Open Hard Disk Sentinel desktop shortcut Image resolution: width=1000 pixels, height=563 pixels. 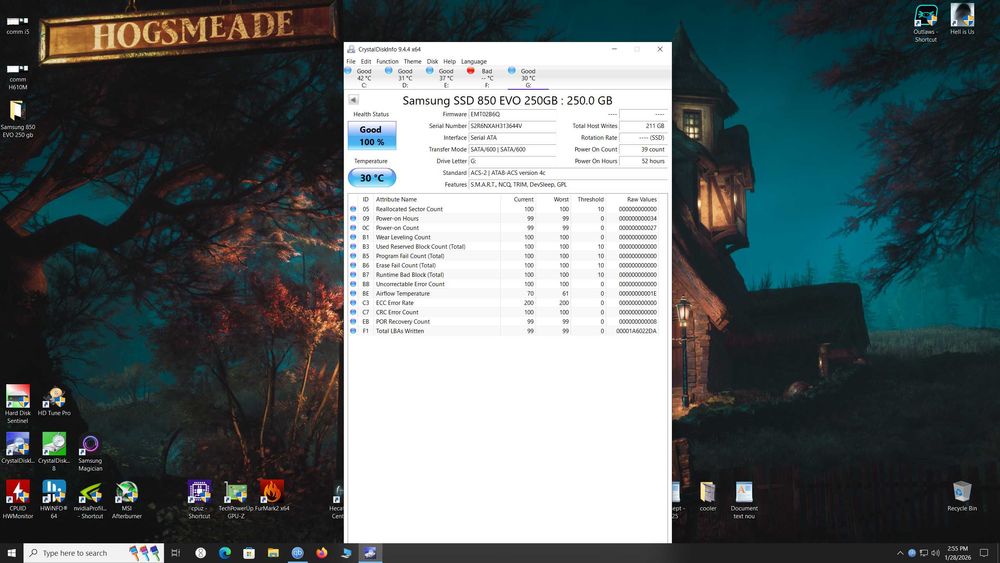[x=18, y=404]
